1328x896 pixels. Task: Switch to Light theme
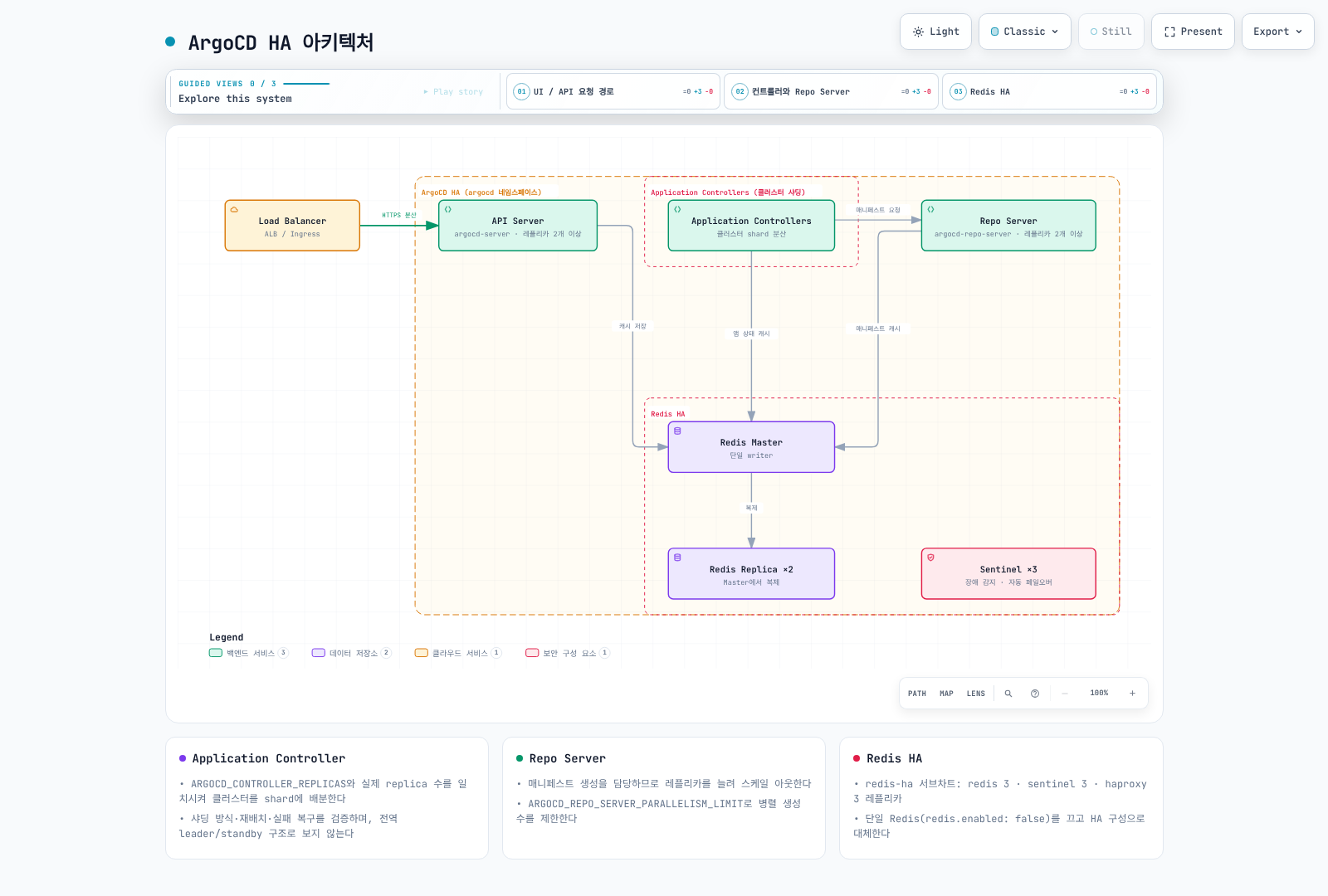click(x=935, y=32)
